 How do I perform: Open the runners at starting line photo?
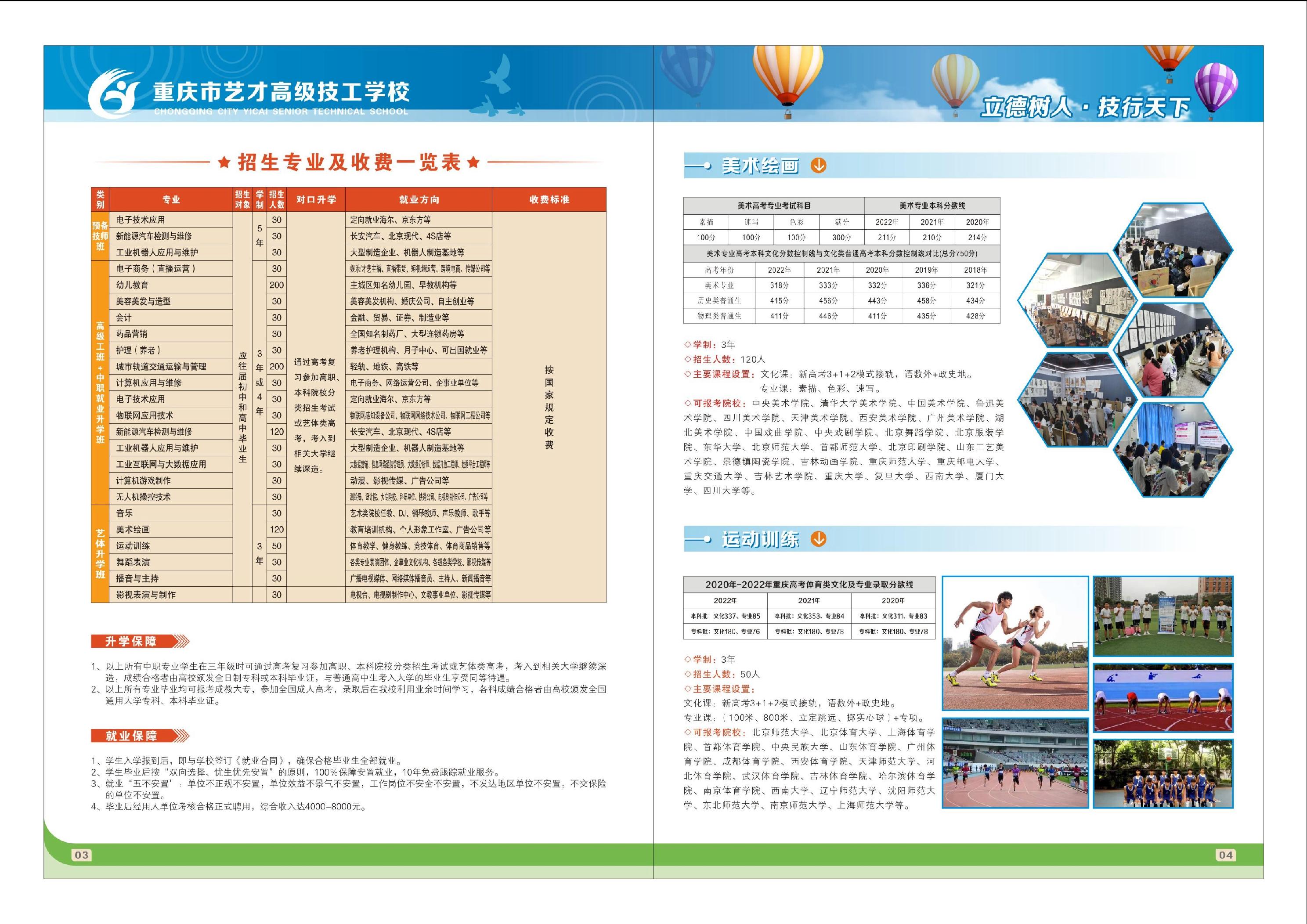tap(1163, 698)
